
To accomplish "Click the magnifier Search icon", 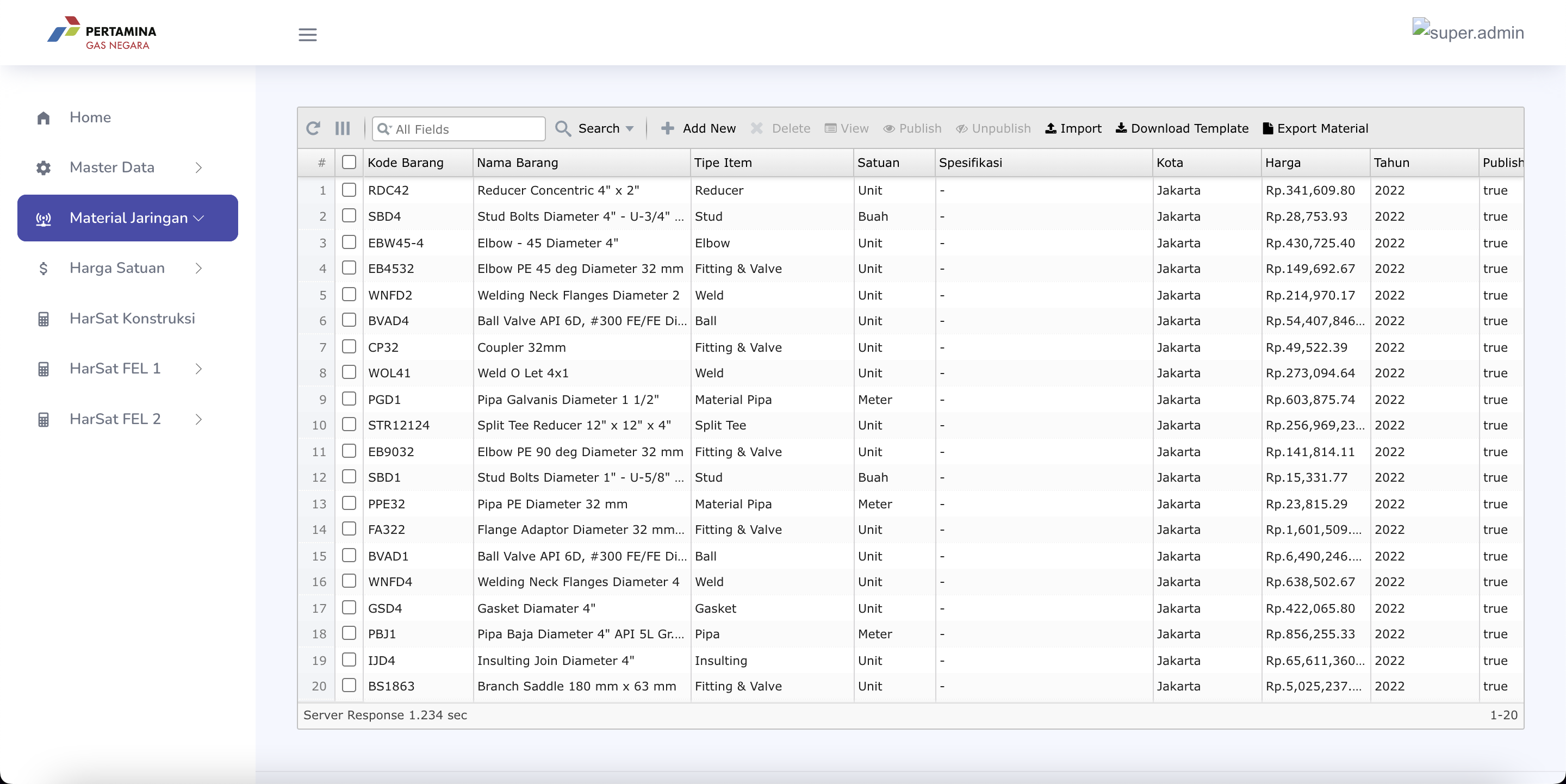I will (563, 128).
